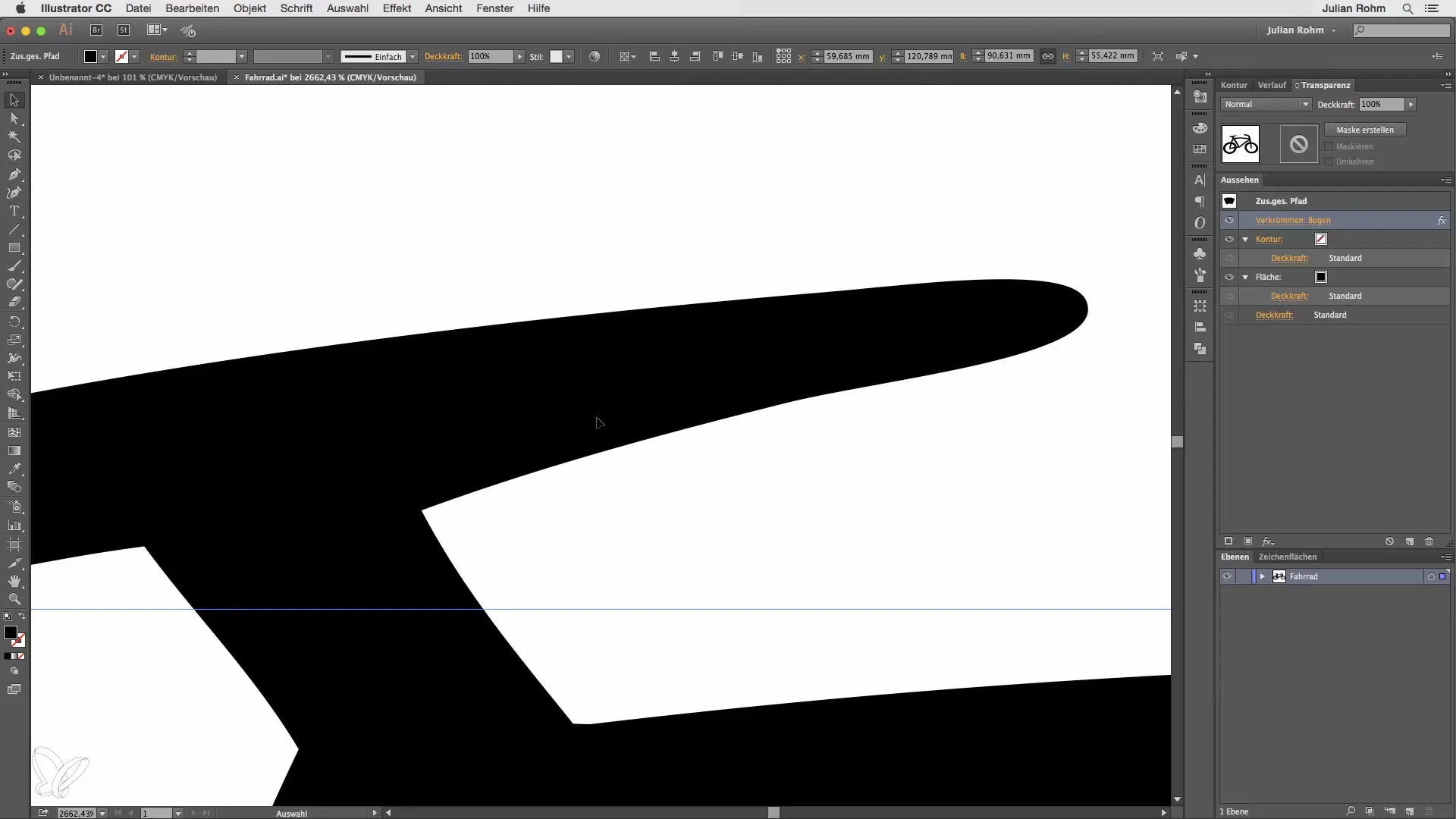Select the Eyedropper tool
Viewport: 1456px width, 819px height.
pos(14,469)
